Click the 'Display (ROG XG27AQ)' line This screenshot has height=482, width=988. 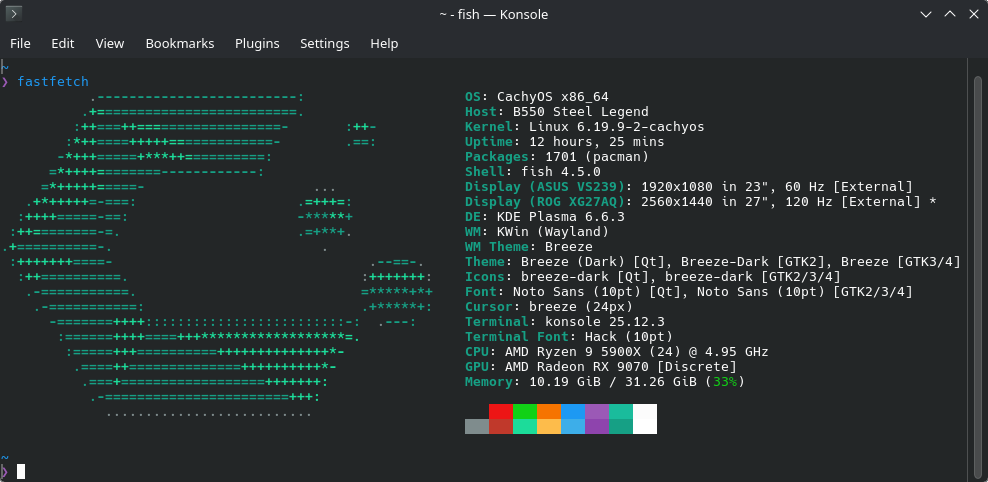[x=701, y=202]
